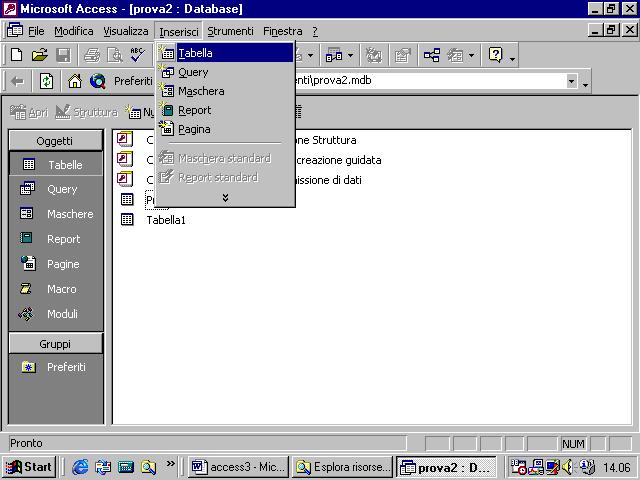Switch to access3 Word taskbar button
The height and width of the screenshot is (480, 640).
pos(239,467)
